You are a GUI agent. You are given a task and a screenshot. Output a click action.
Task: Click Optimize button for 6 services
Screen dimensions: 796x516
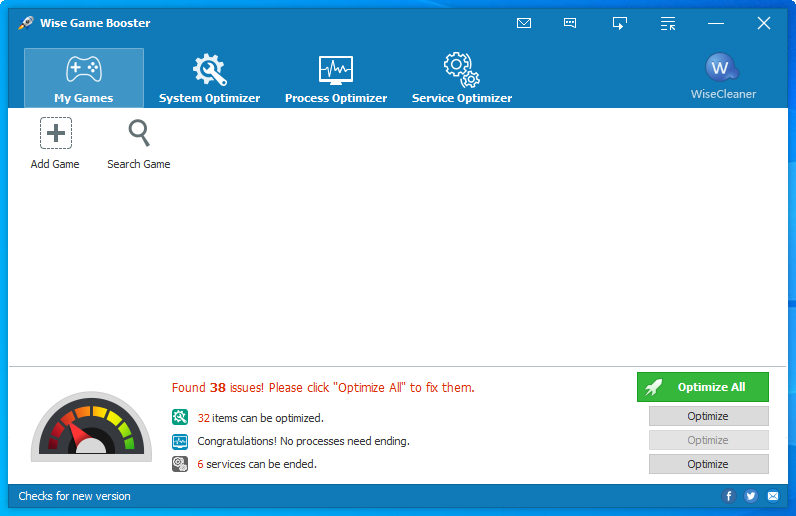coord(708,464)
